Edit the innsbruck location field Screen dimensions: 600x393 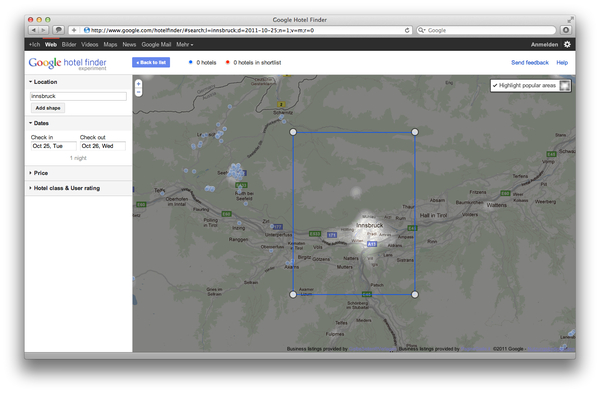[x=78, y=96]
